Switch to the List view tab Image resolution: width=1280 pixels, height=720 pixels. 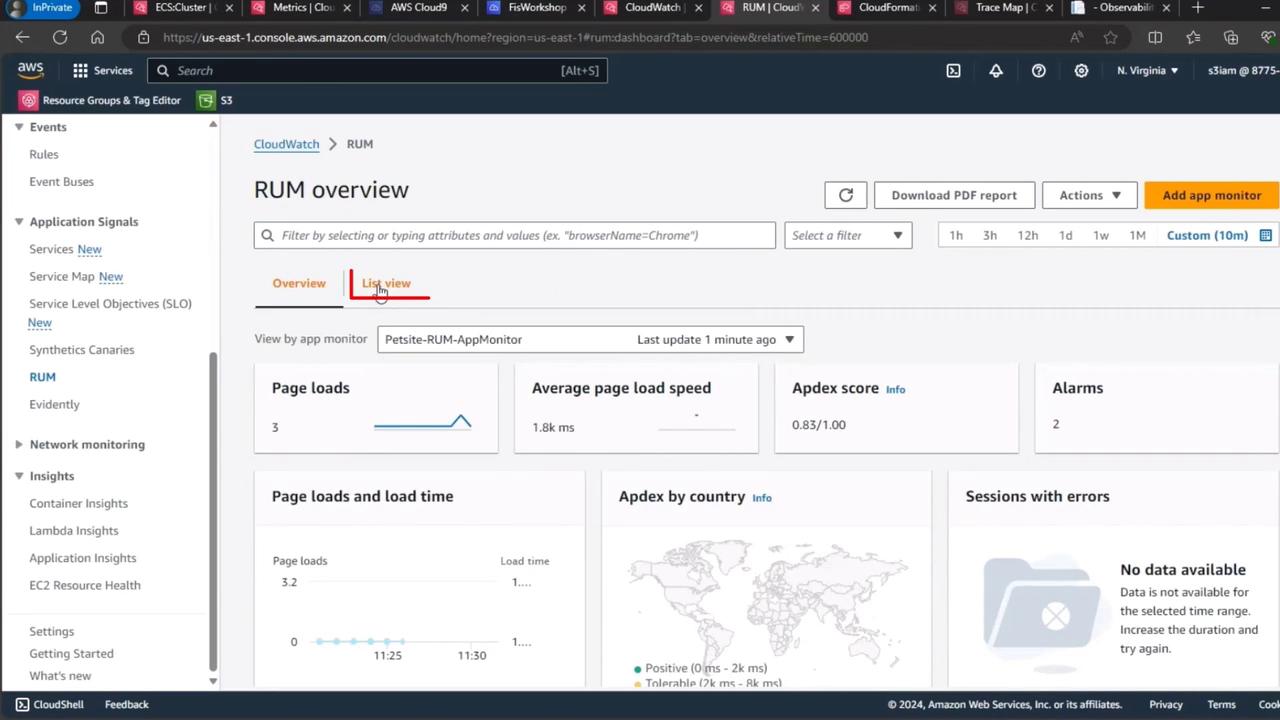coord(386,284)
